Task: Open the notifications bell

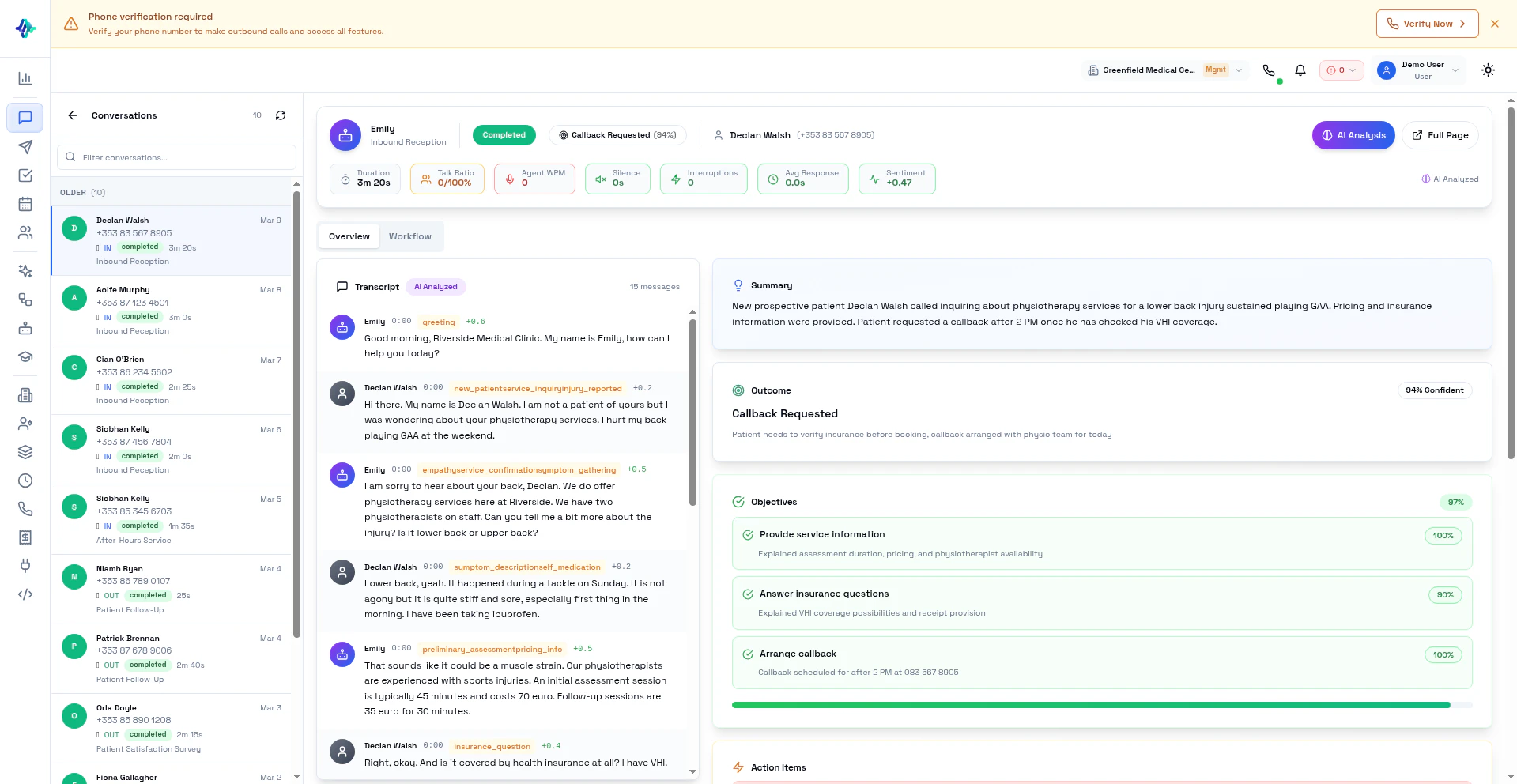Action: (x=1300, y=70)
